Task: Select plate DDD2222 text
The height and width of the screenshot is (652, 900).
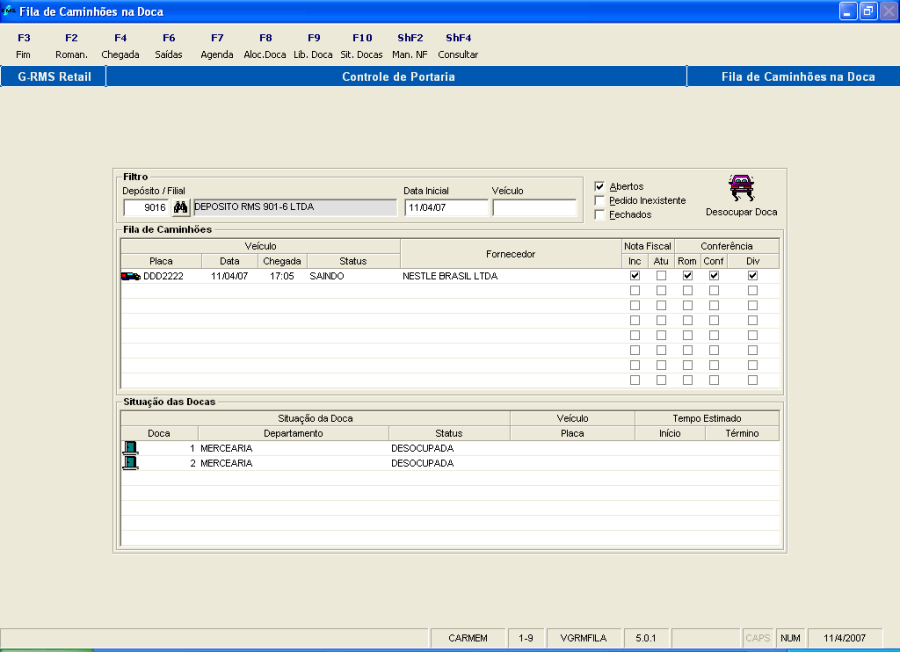Action: tap(164, 276)
